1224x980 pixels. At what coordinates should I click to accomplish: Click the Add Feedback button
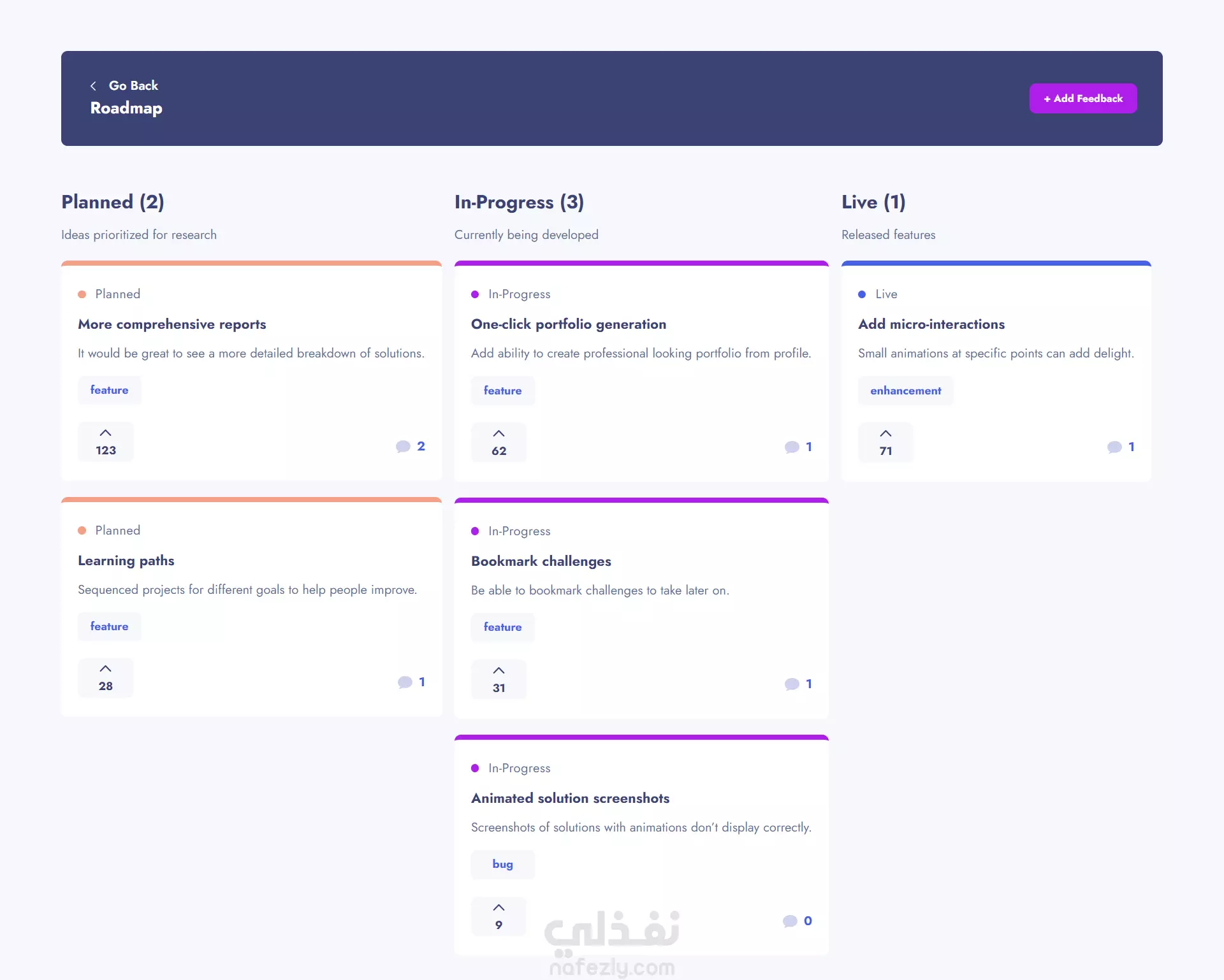tap(1083, 98)
